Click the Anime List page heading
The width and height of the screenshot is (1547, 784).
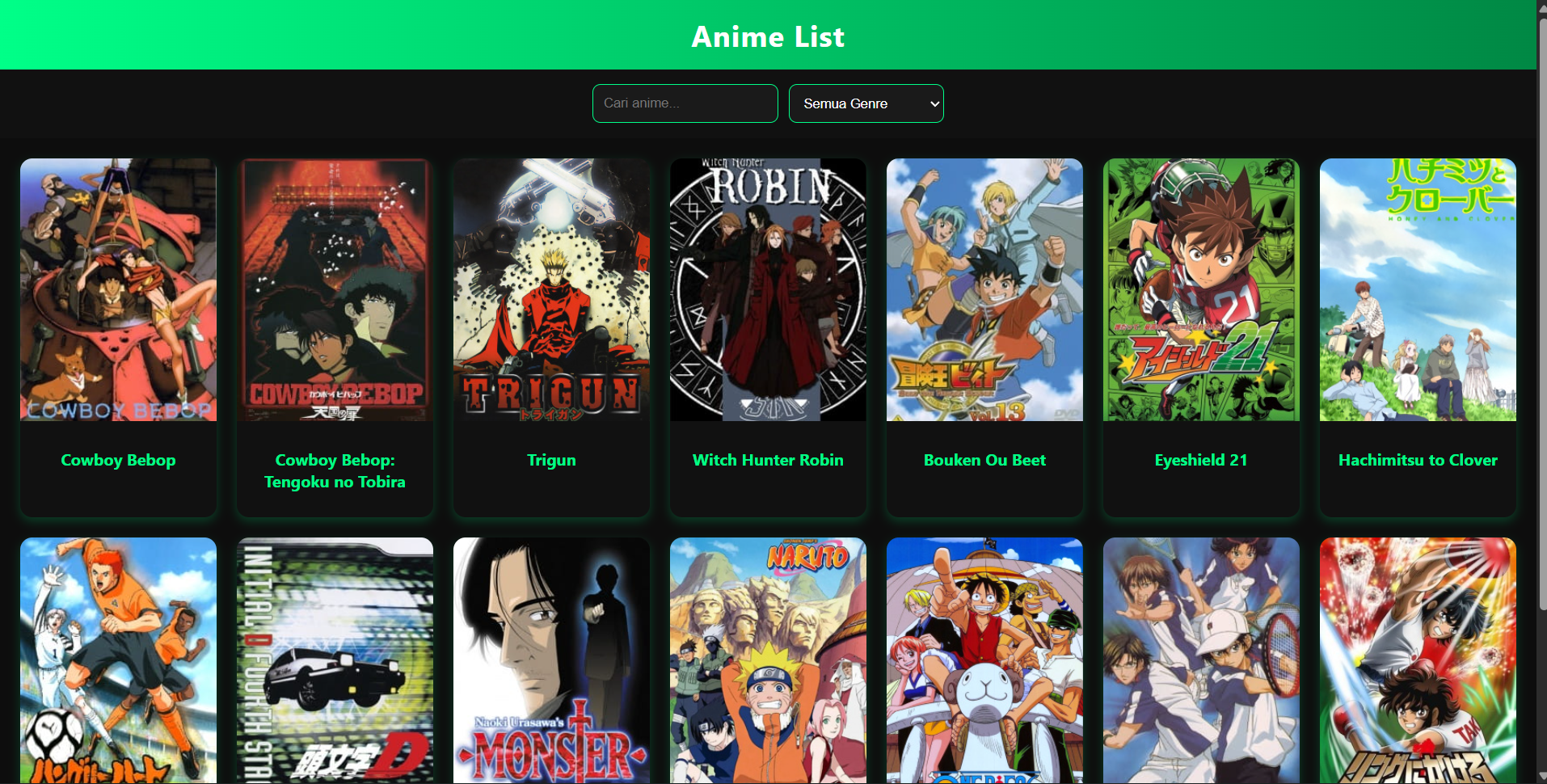[768, 36]
